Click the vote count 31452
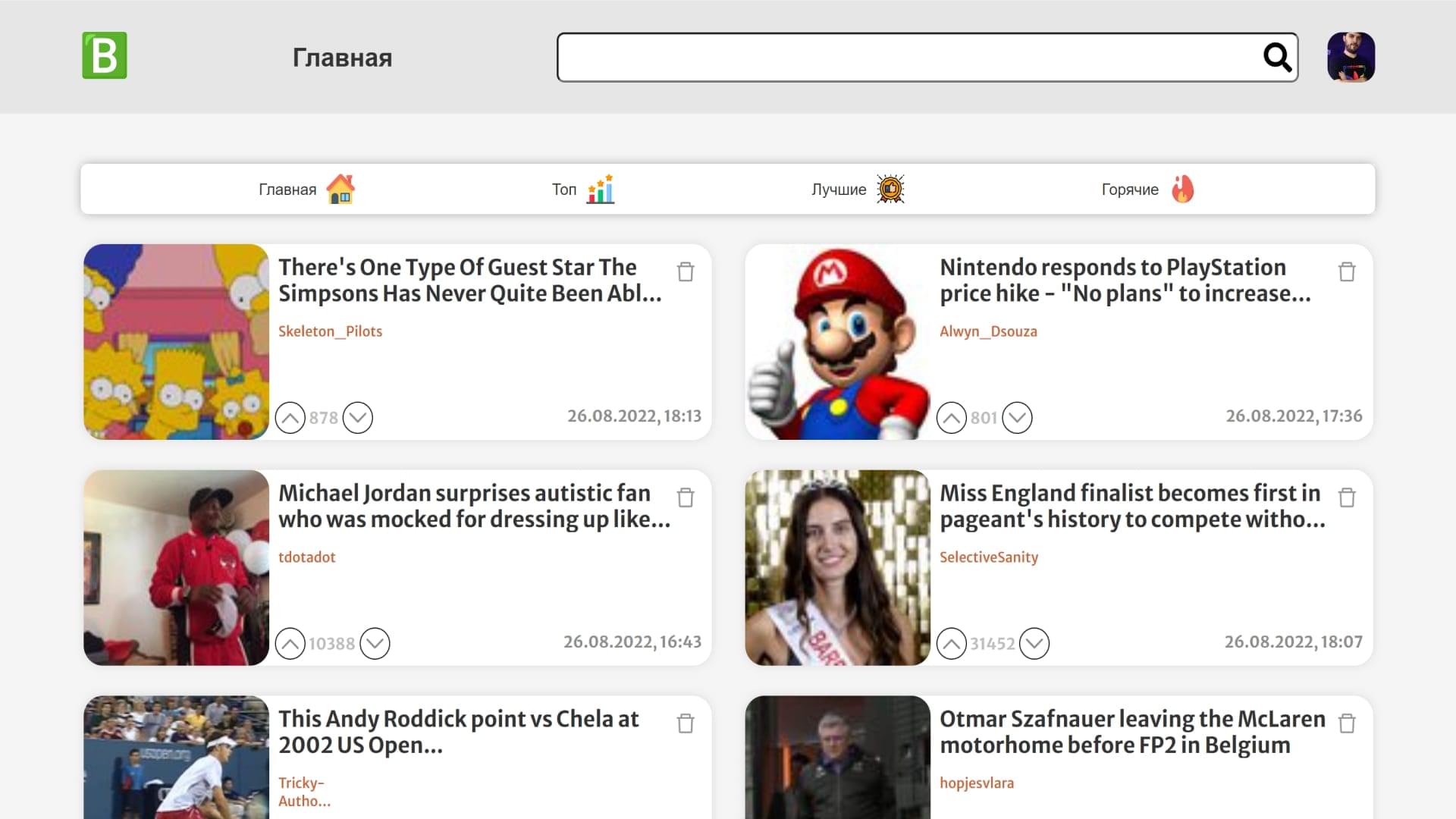Viewport: 1456px width, 819px height. 993,644
